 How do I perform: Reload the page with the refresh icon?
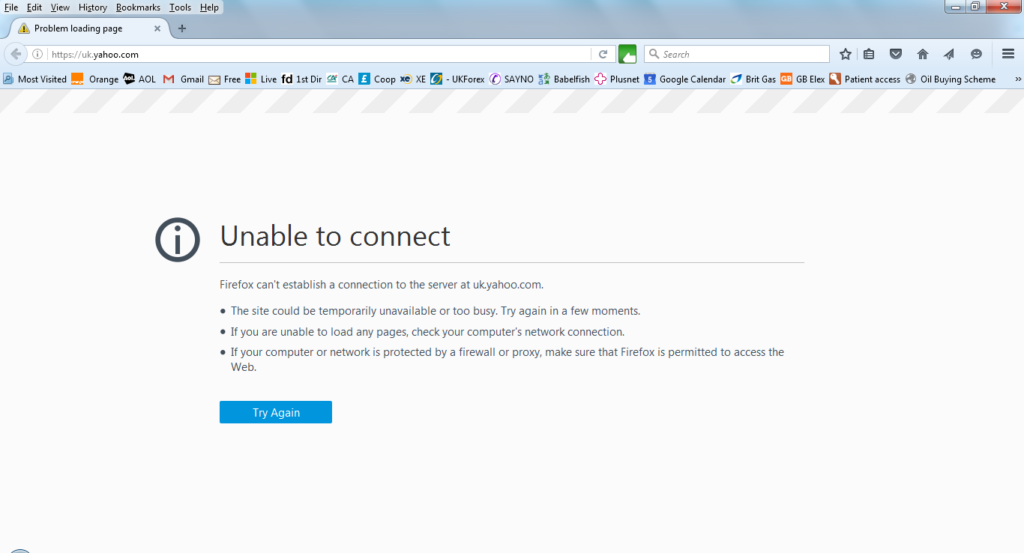coord(603,54)
